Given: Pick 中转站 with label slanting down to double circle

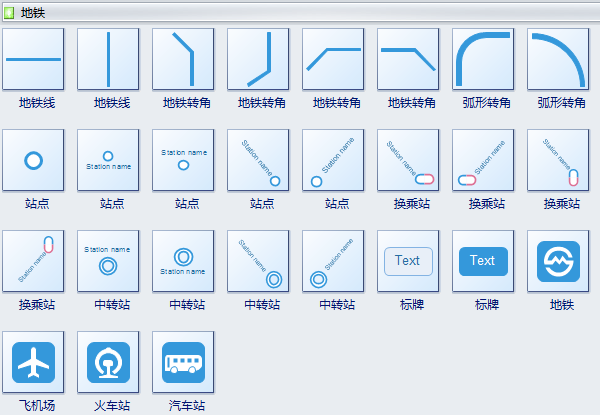Looking at the screenshot, I should click(x=258, y=261).
